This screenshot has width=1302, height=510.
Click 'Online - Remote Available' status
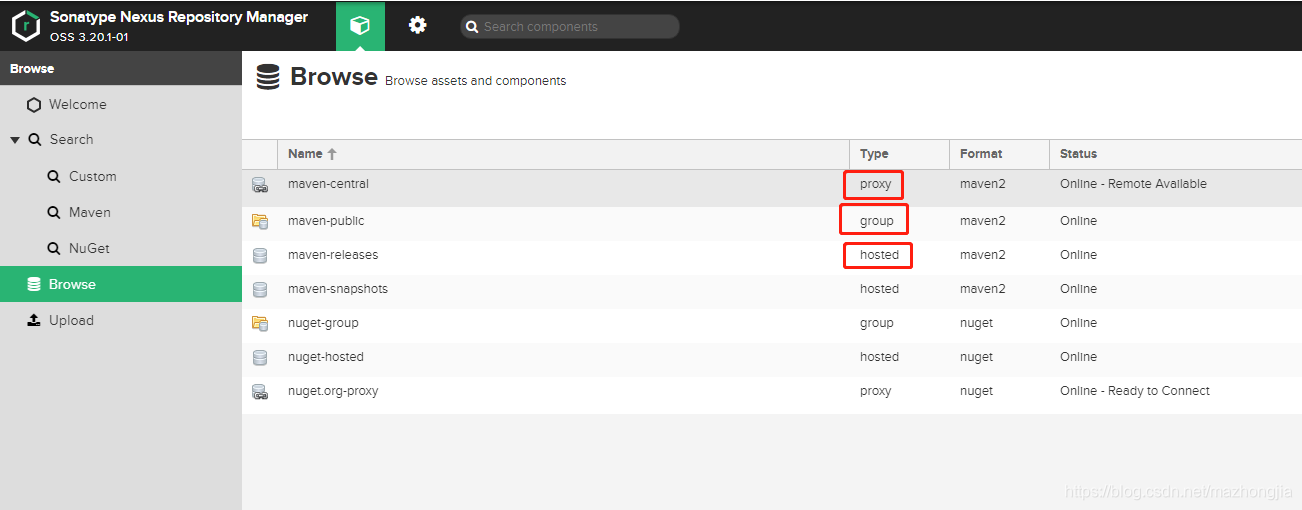click(1133, 184)
